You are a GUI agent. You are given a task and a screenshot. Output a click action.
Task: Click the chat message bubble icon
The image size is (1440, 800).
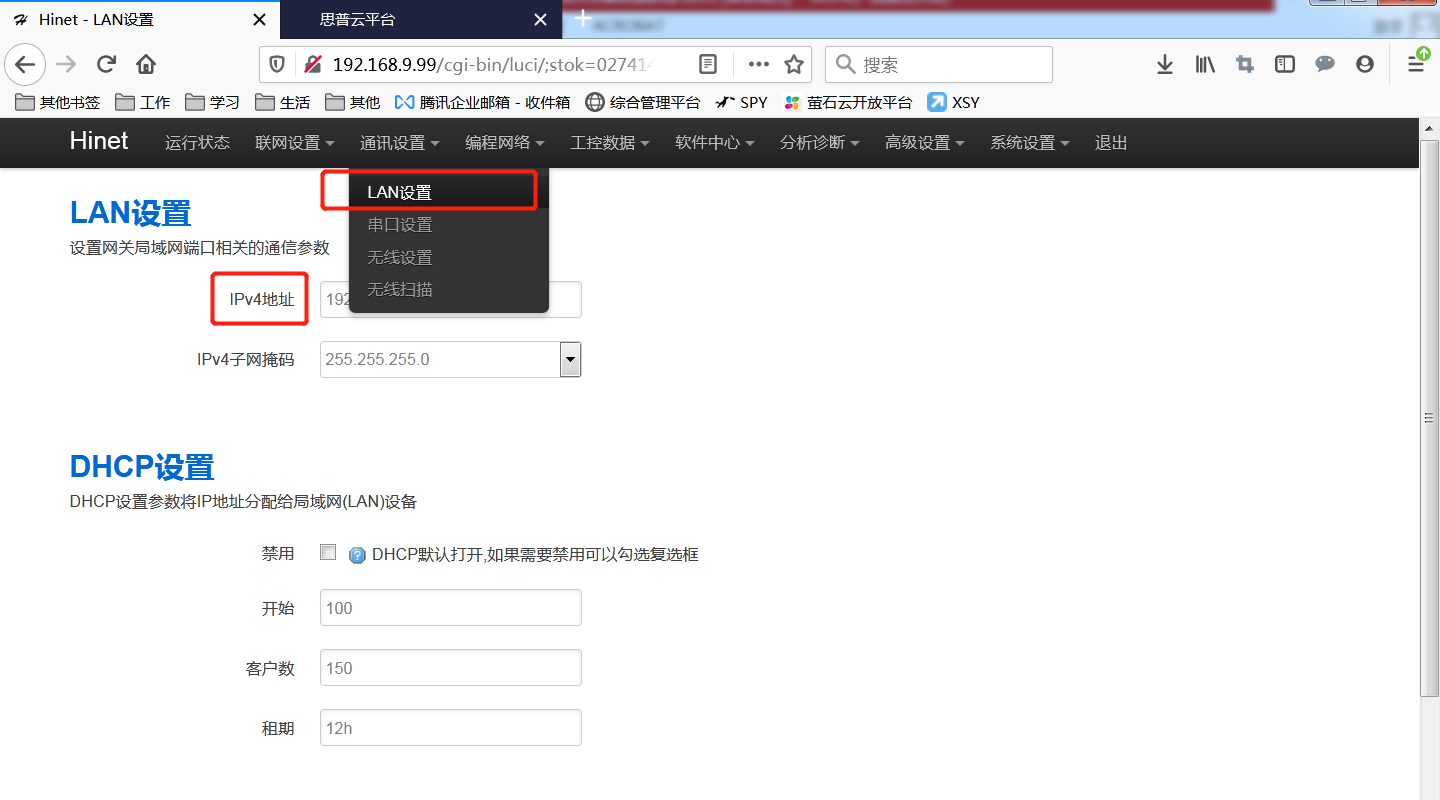click(x=1324, y=63)
